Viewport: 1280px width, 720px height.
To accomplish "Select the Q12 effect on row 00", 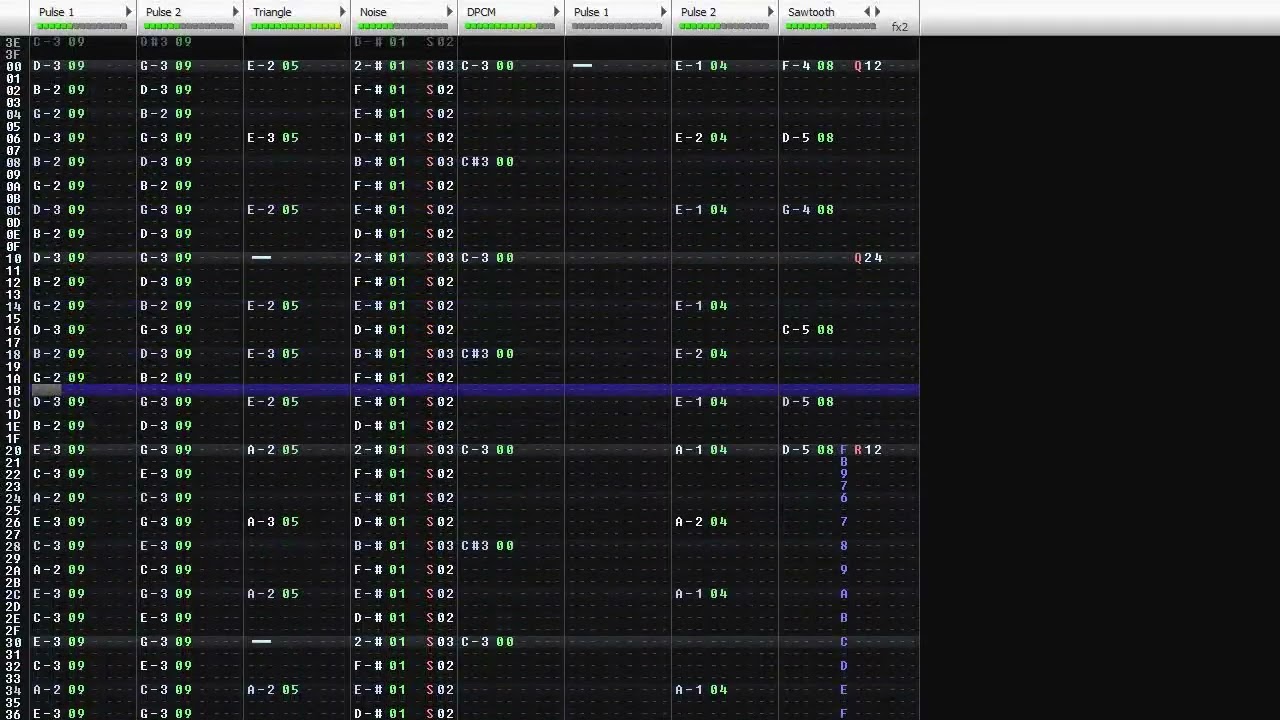I will pyautogui.click(x=868, y=66).
